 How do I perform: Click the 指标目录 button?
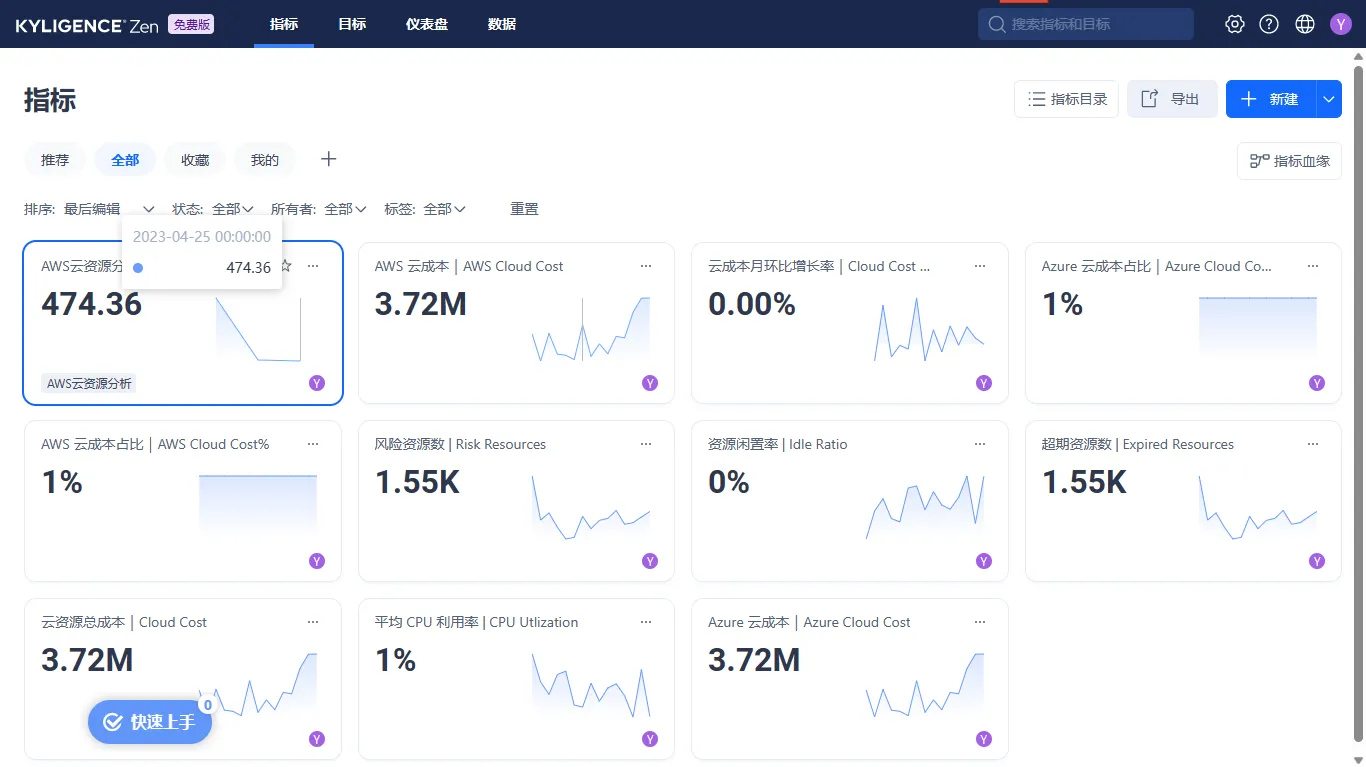[1066, 99]
